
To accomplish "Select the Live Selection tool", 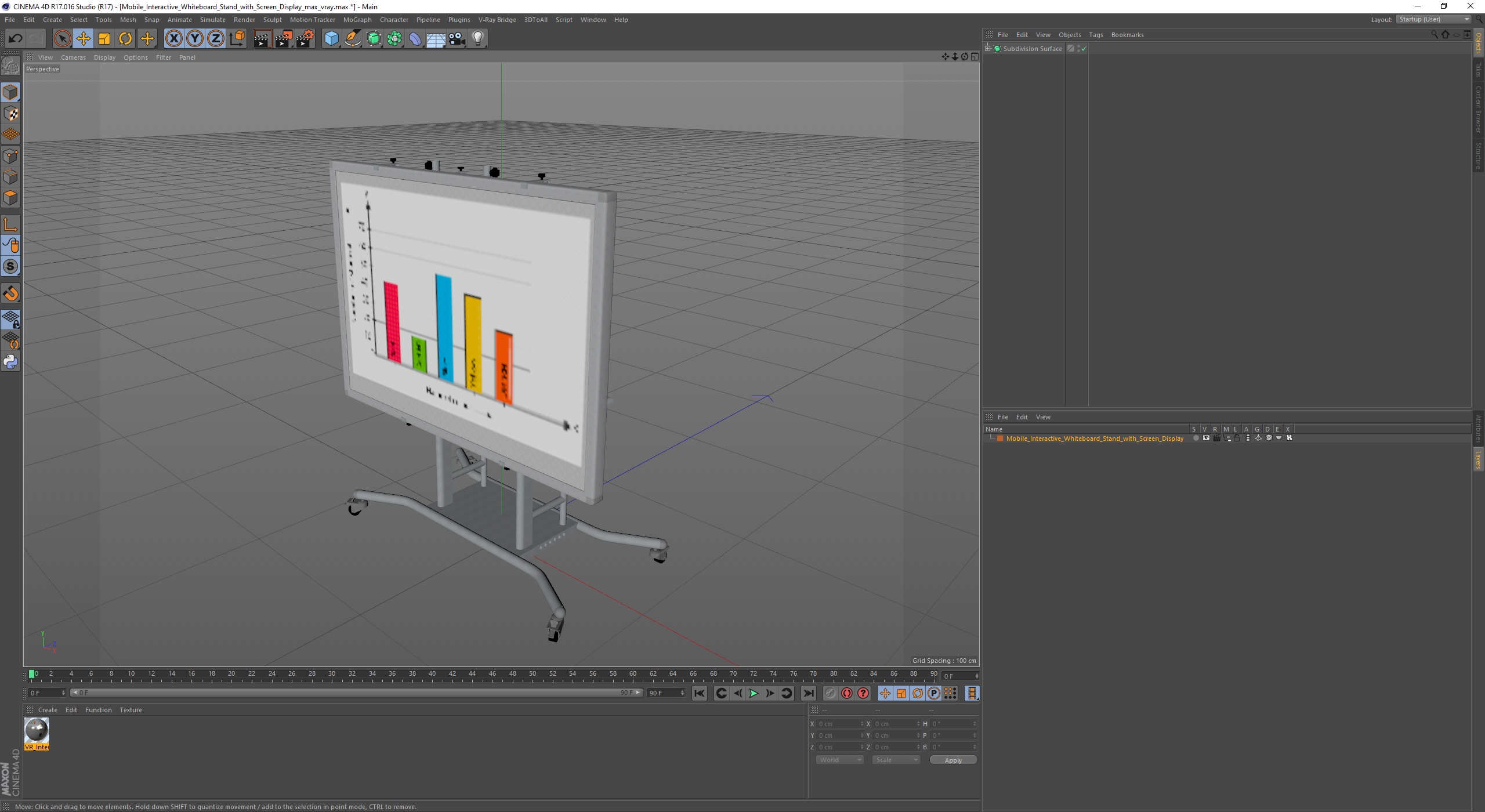I will click(x=62, y=38).
